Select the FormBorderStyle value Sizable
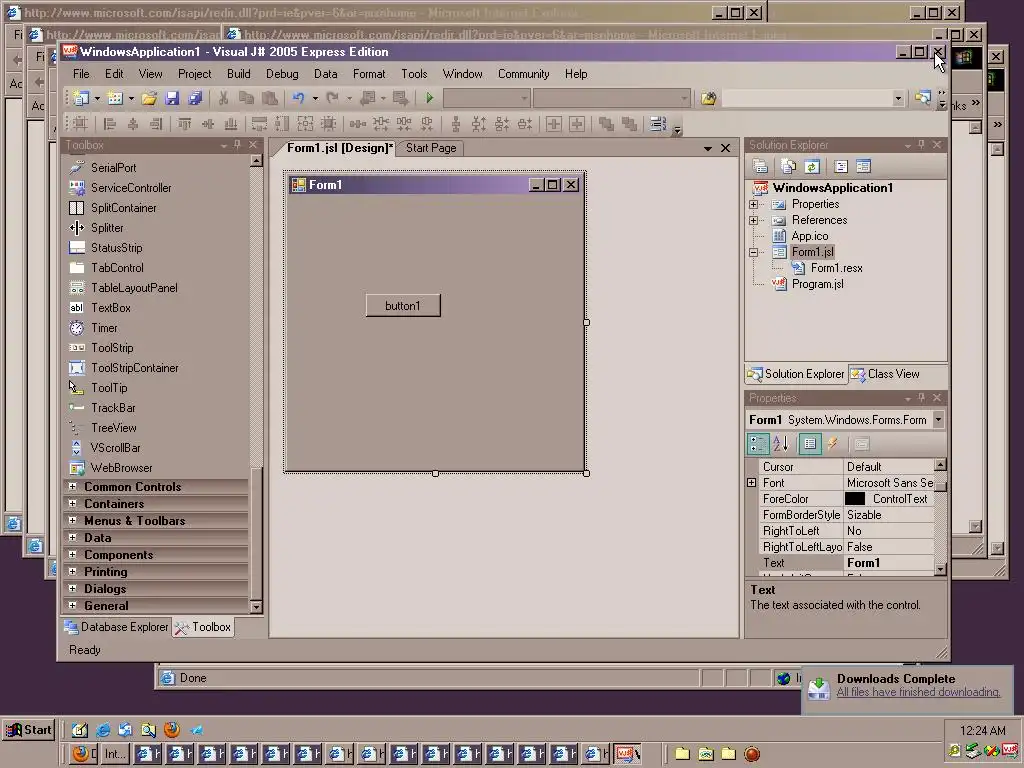1024x768 pixels. 889,515
